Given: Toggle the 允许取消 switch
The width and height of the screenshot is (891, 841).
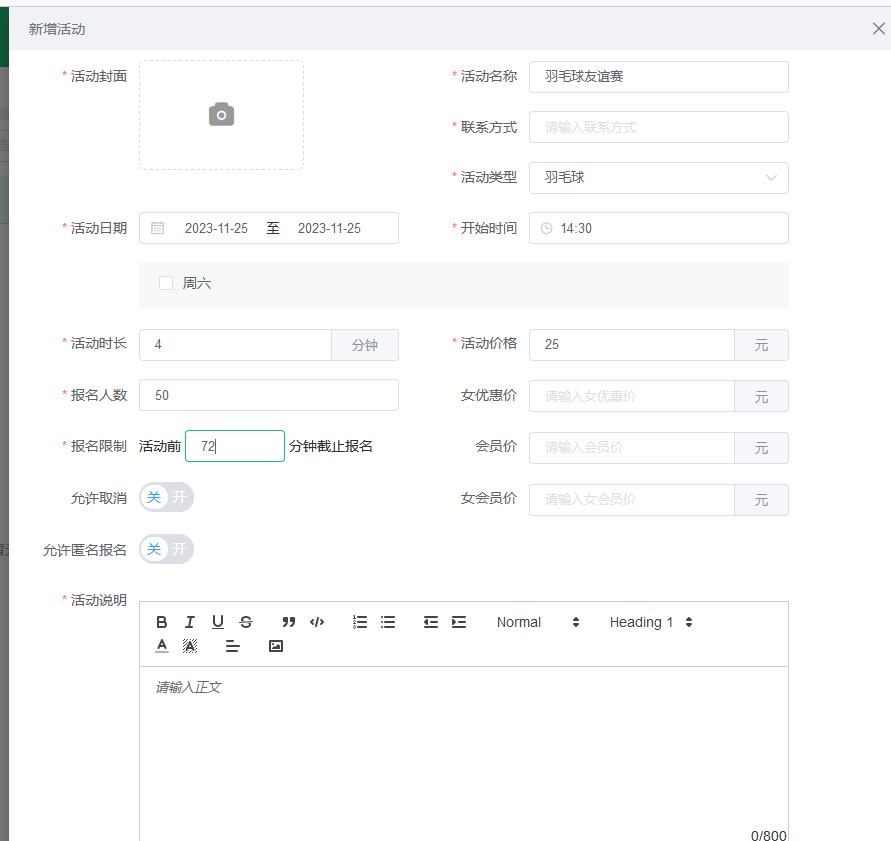Looking at the screenshot, I should click(166, 497).
